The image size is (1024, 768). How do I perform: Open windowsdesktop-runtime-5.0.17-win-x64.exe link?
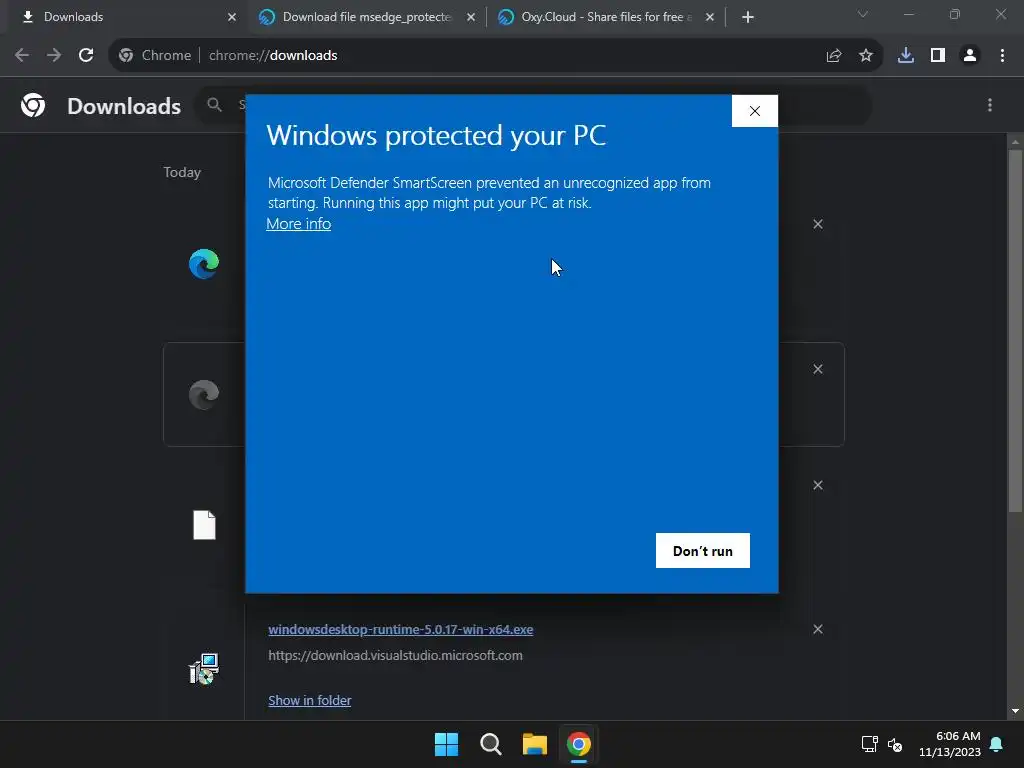(x=400, y=630)
